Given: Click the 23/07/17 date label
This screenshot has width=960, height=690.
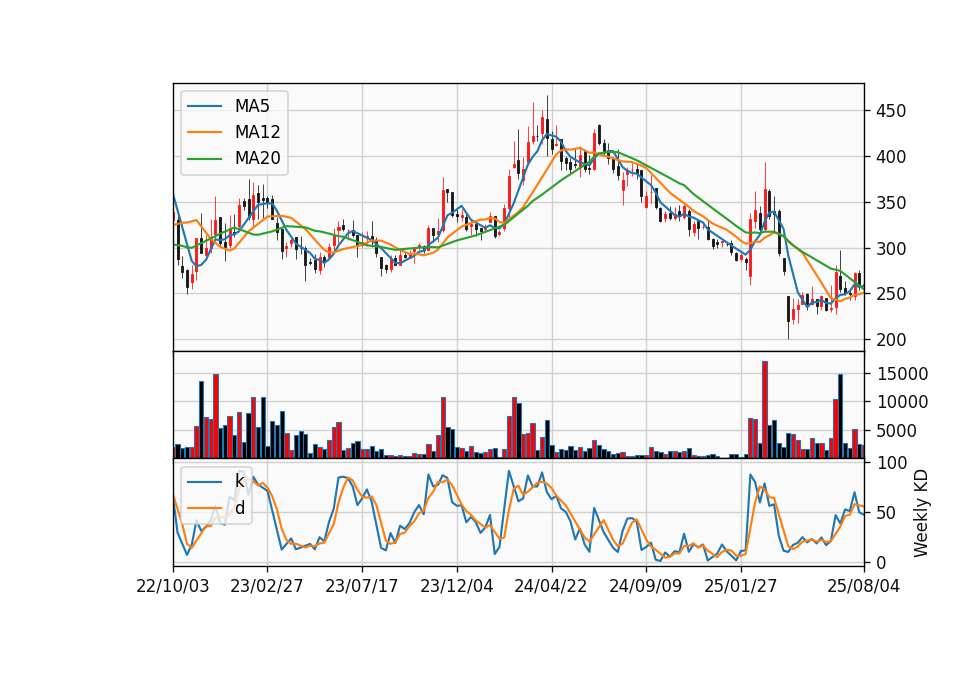Looking at the screenshot, I should pyautogui.click(x=362, y=586).
